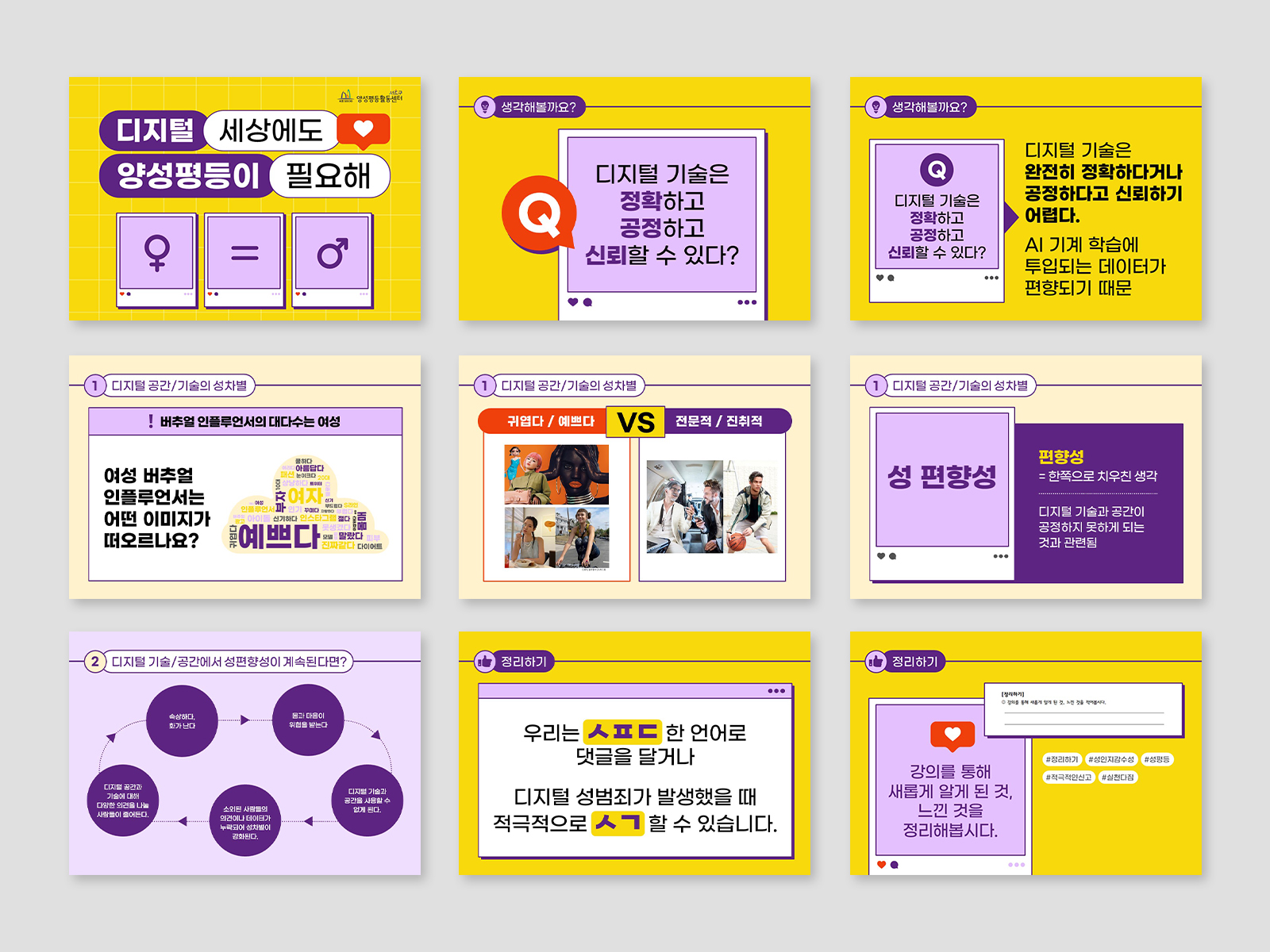The height and width of the screenshot is (952, 1270).
Task: Click the yellow ㅅㅍㄷ highlighted blank
Action: click(622, 732)
